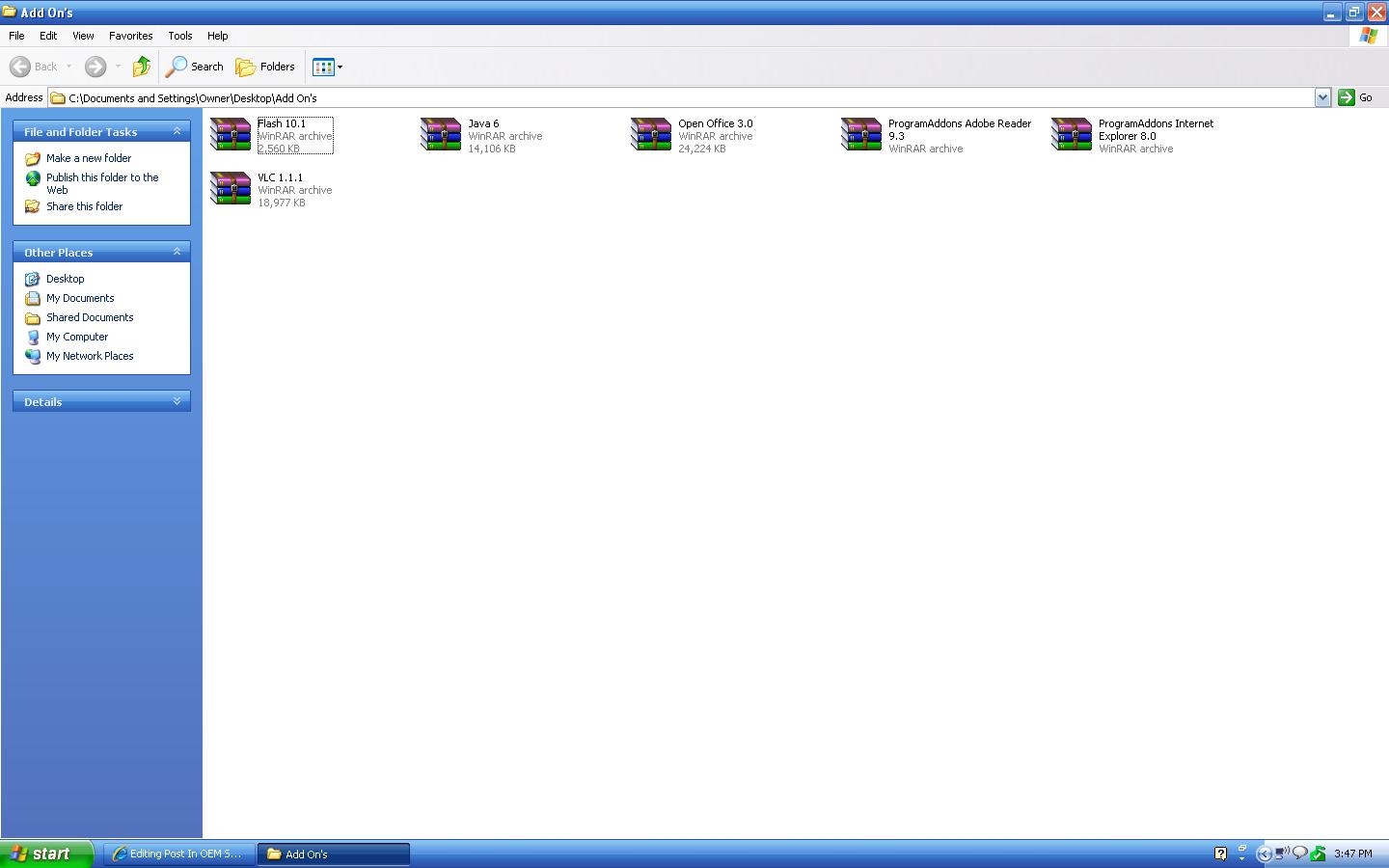Toggle the Folders pane
This screenshot has width=1389, height=868.
point(265,67)
